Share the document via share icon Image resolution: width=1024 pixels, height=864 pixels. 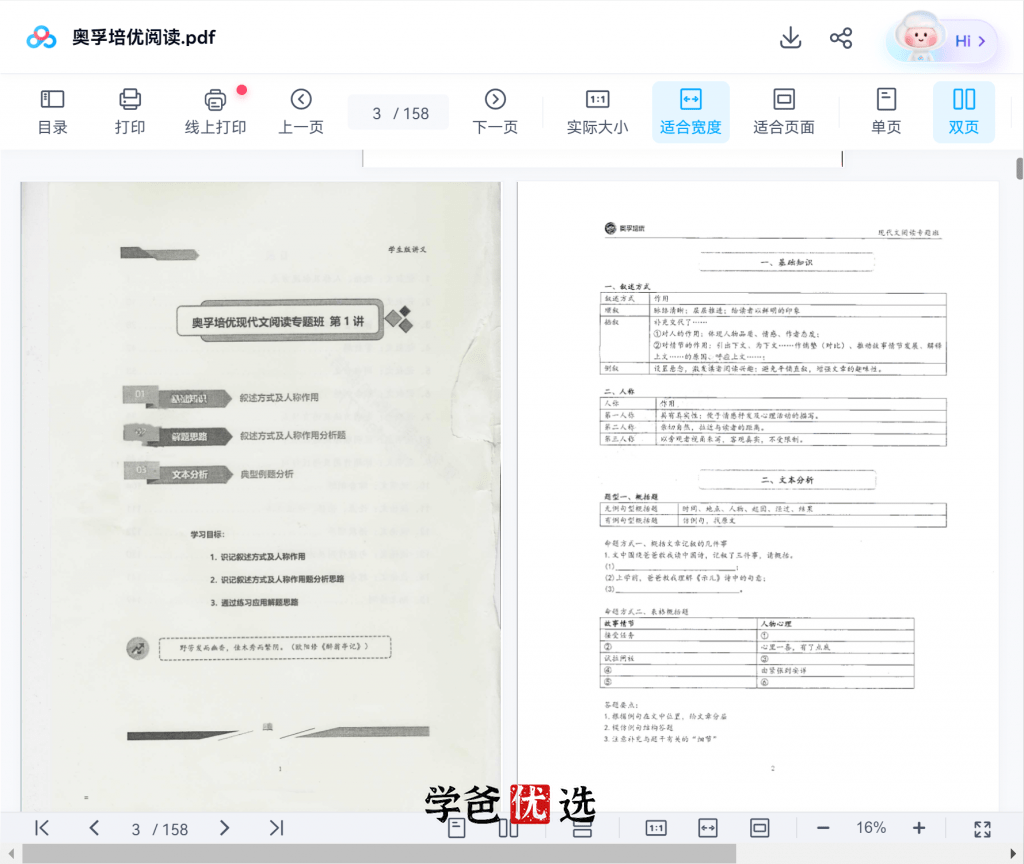[841, 38]
